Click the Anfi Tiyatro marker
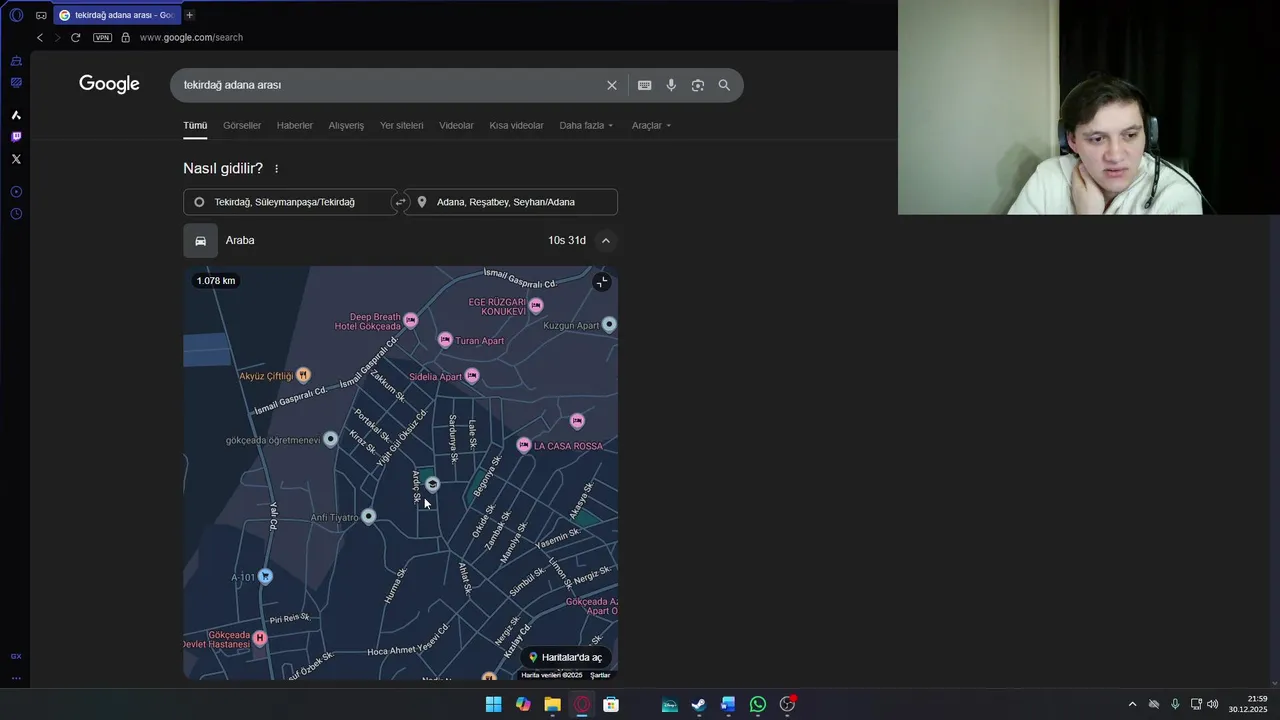This screenshot has height=720, width=1280. 369,516
